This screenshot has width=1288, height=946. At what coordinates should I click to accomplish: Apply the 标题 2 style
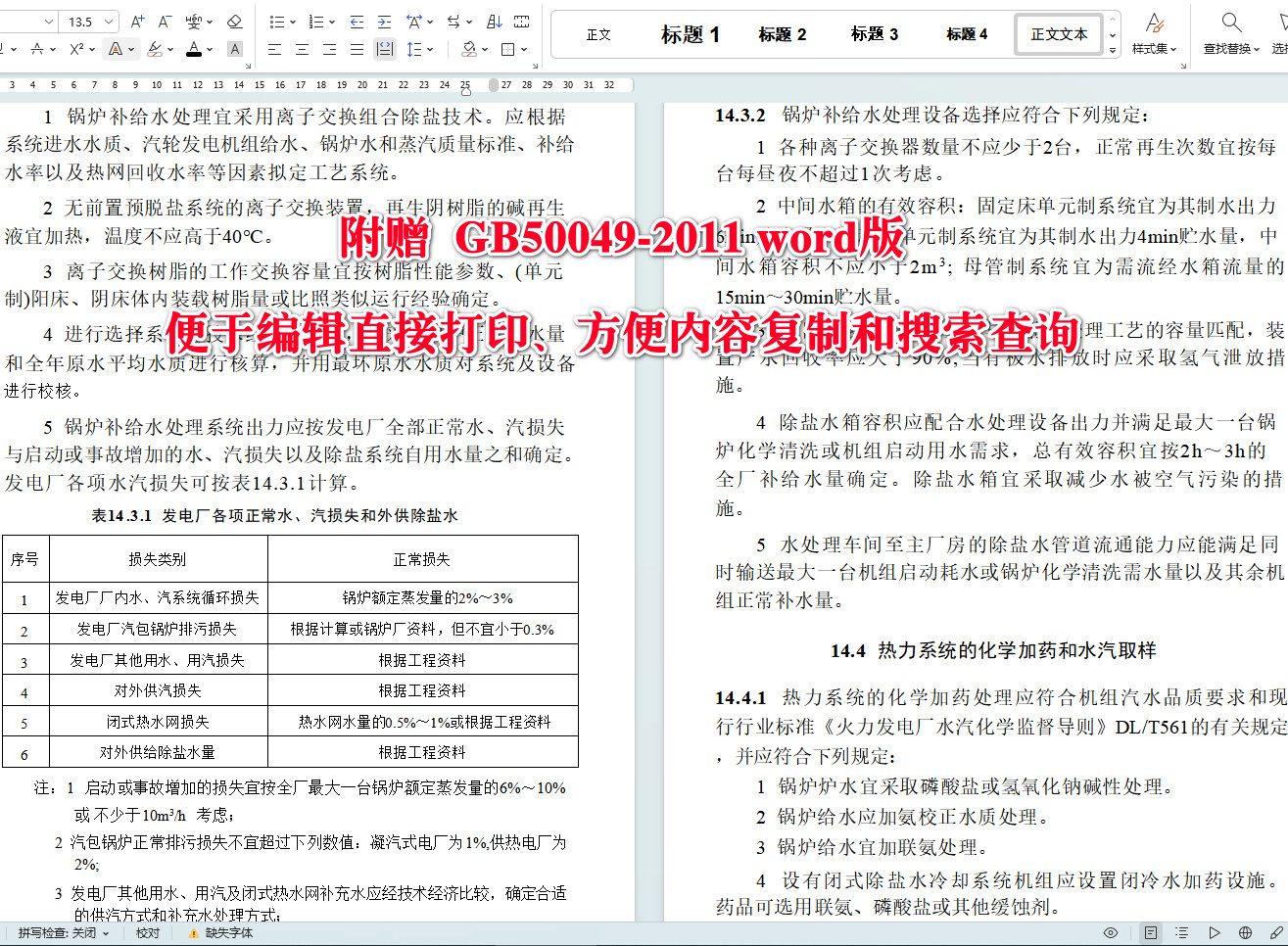783,34
